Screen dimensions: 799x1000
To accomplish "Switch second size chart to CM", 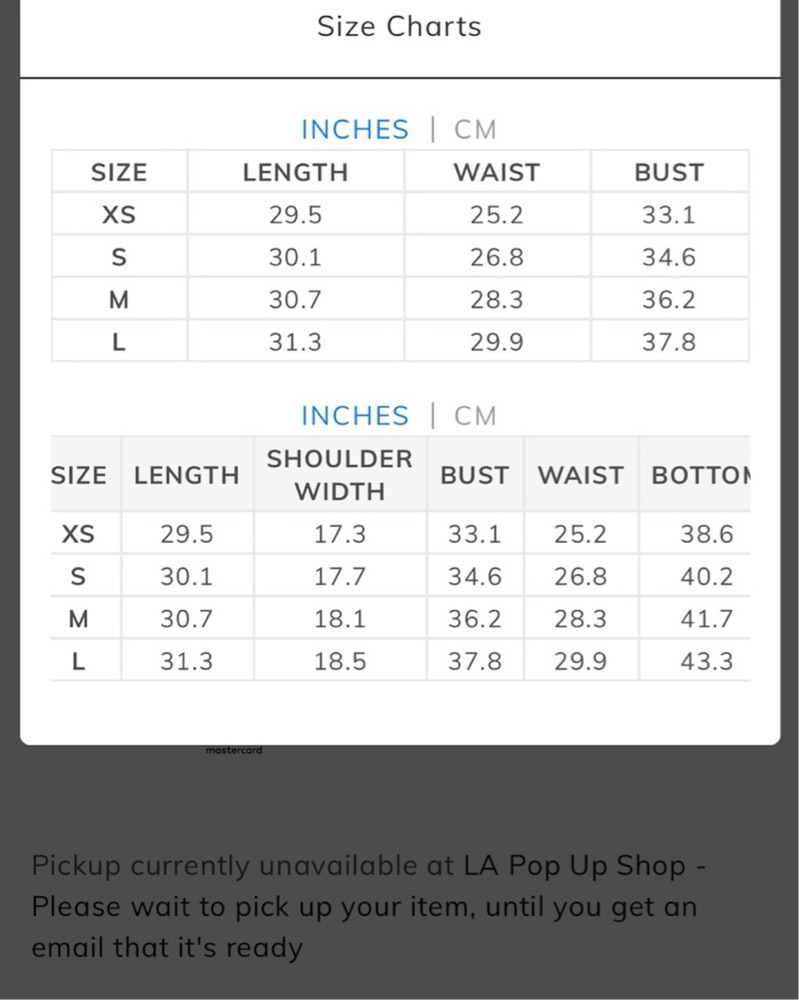I will [x=474, y=416].
